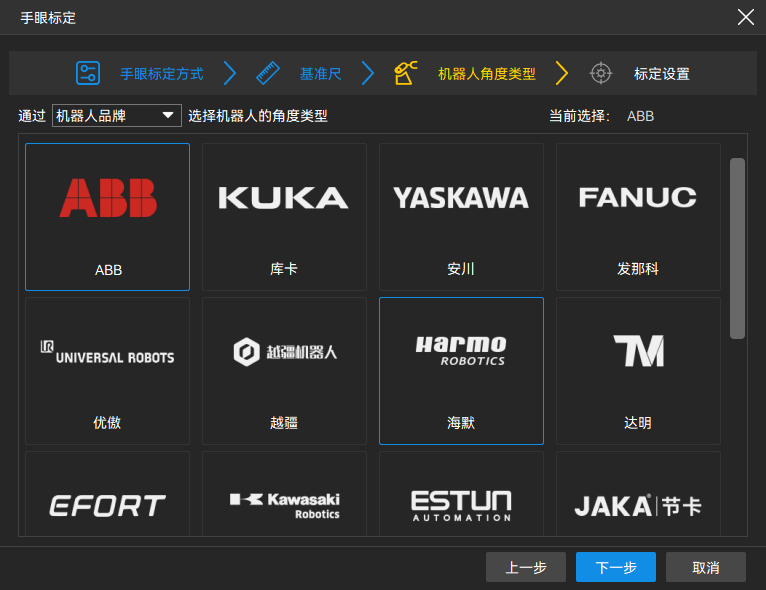Select the FANUC brand tile

638,216
